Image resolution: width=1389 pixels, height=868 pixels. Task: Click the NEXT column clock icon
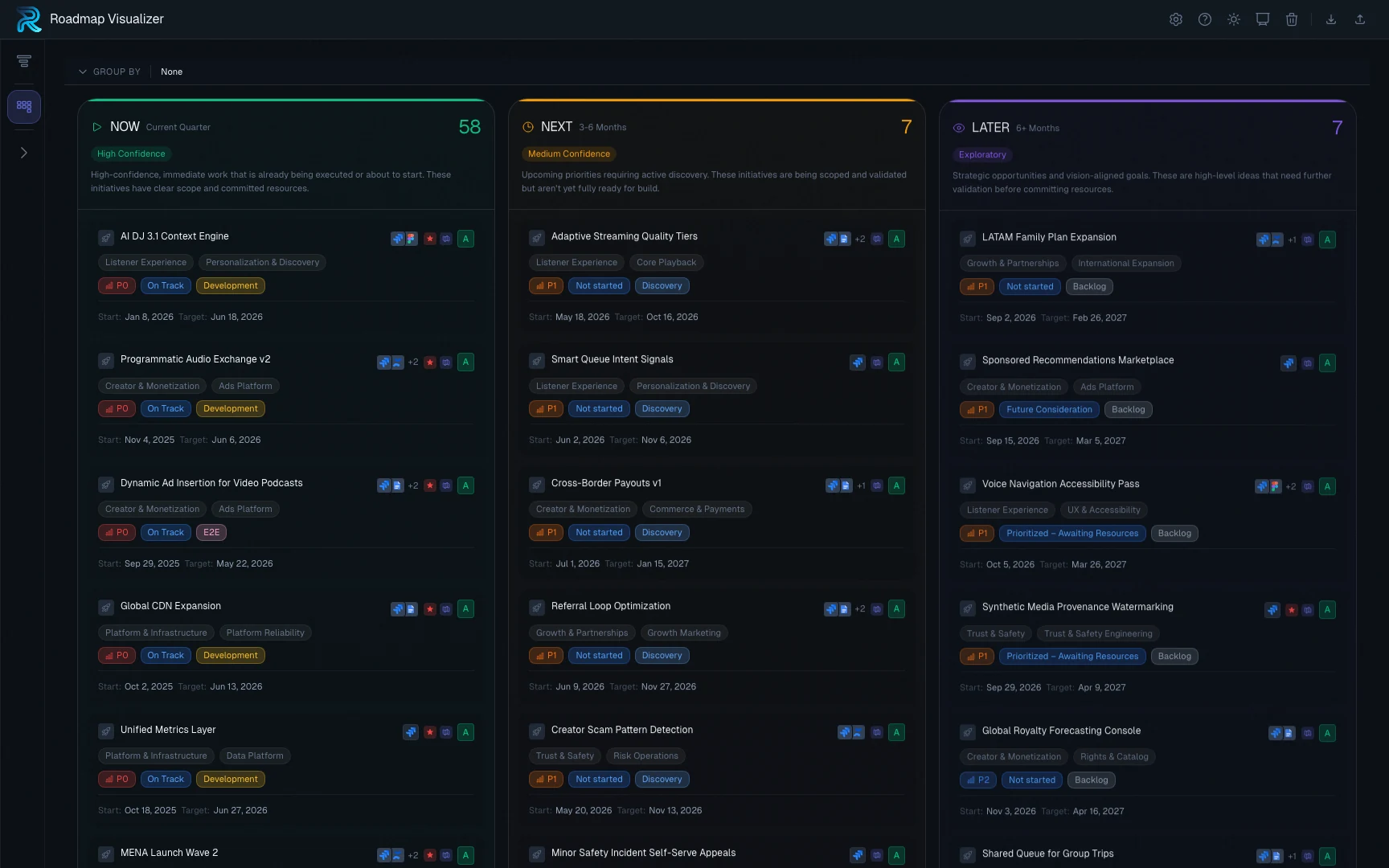tap(528, 127)
